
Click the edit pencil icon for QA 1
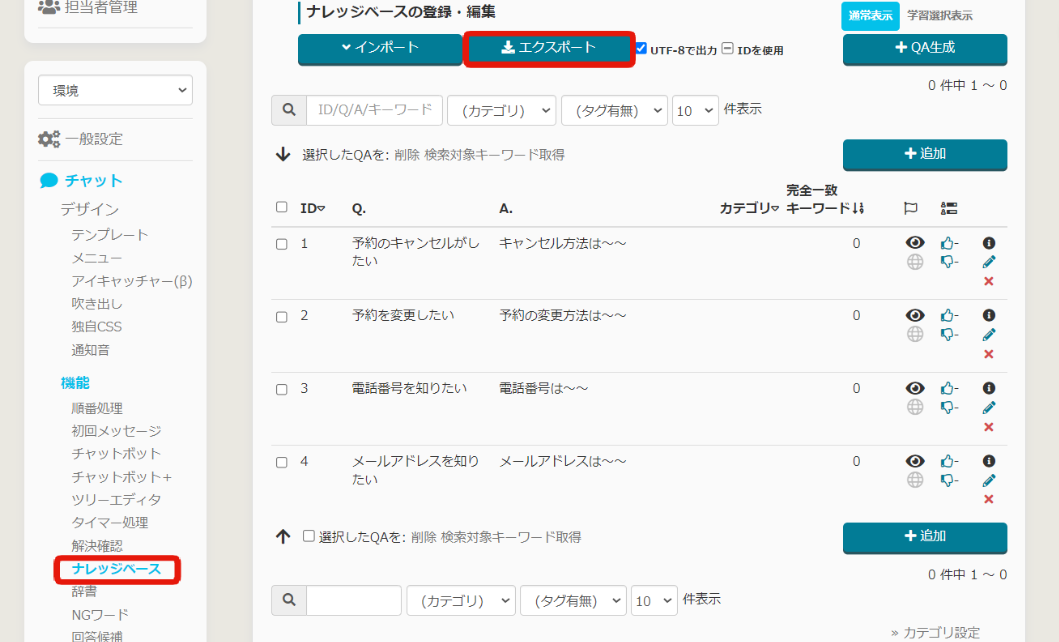(x=989, y=262)
